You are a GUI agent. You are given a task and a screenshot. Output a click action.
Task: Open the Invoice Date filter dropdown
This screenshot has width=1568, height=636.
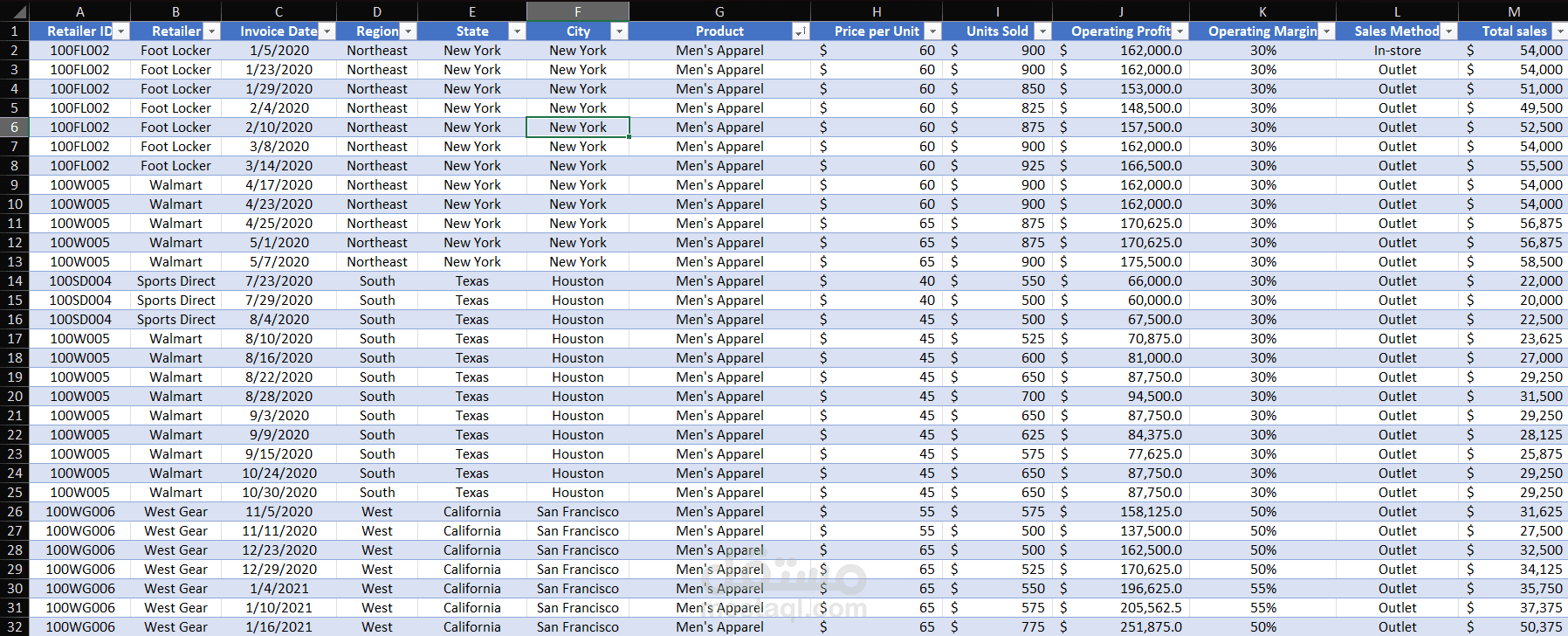click(x=327, y=31)
